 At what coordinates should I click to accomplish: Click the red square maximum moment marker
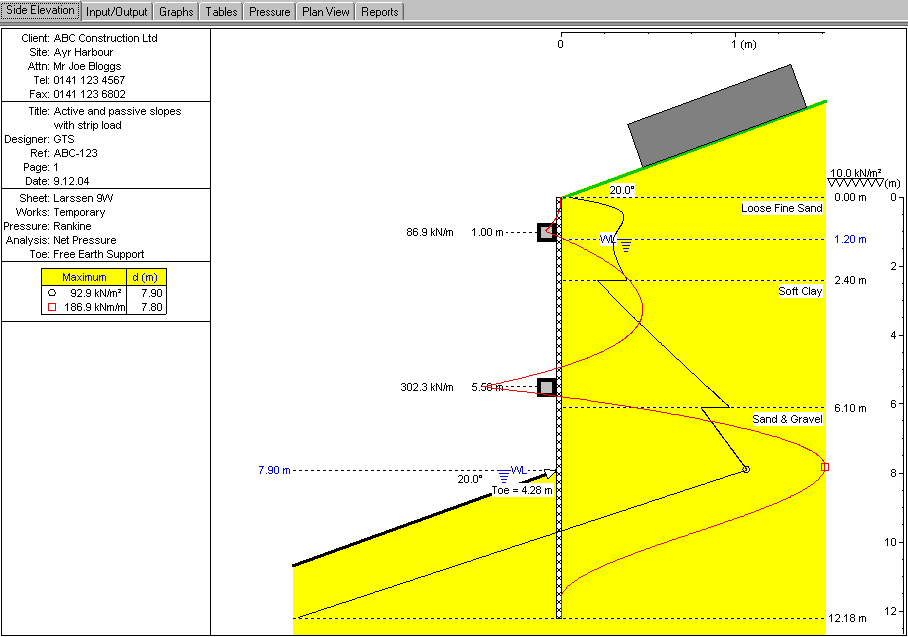click(x=825, y=467)
